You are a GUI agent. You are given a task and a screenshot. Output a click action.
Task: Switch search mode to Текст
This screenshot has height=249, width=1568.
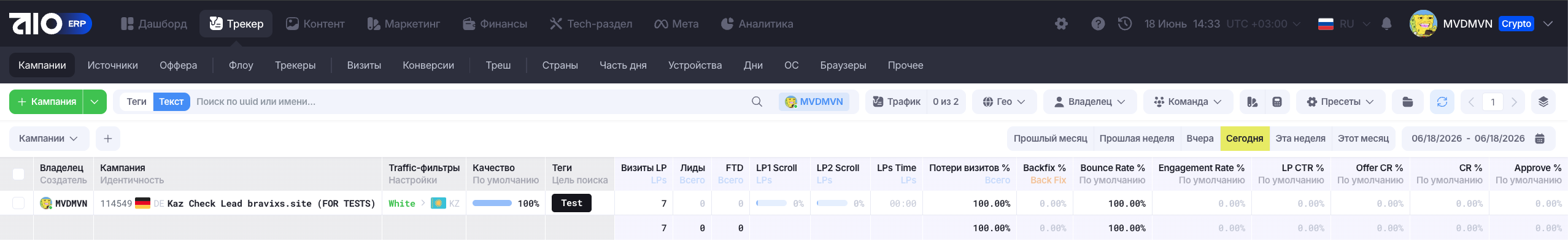pyautogui.click(x=171, y=102)
